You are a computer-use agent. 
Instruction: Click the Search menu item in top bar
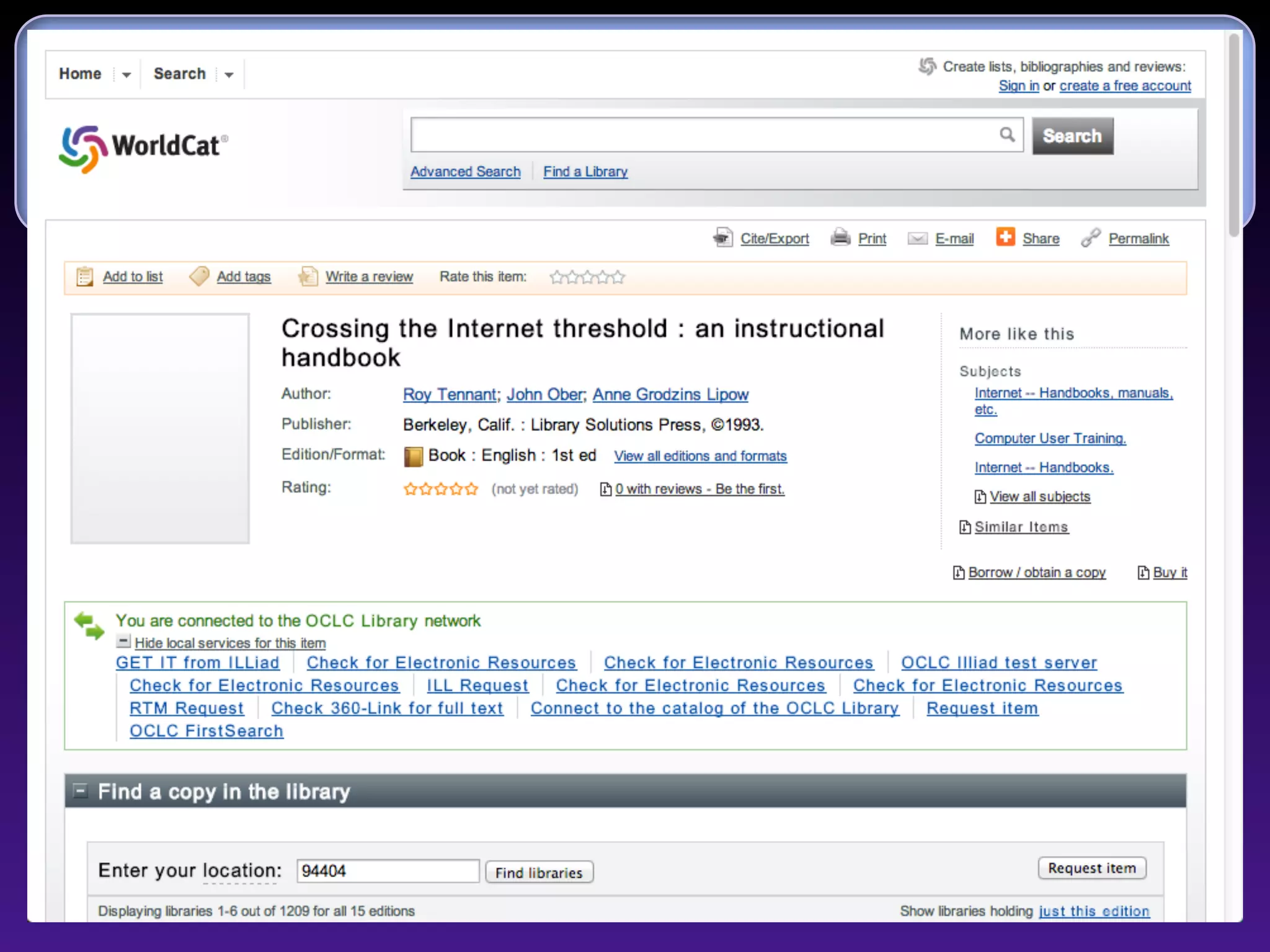click(179, 74)
